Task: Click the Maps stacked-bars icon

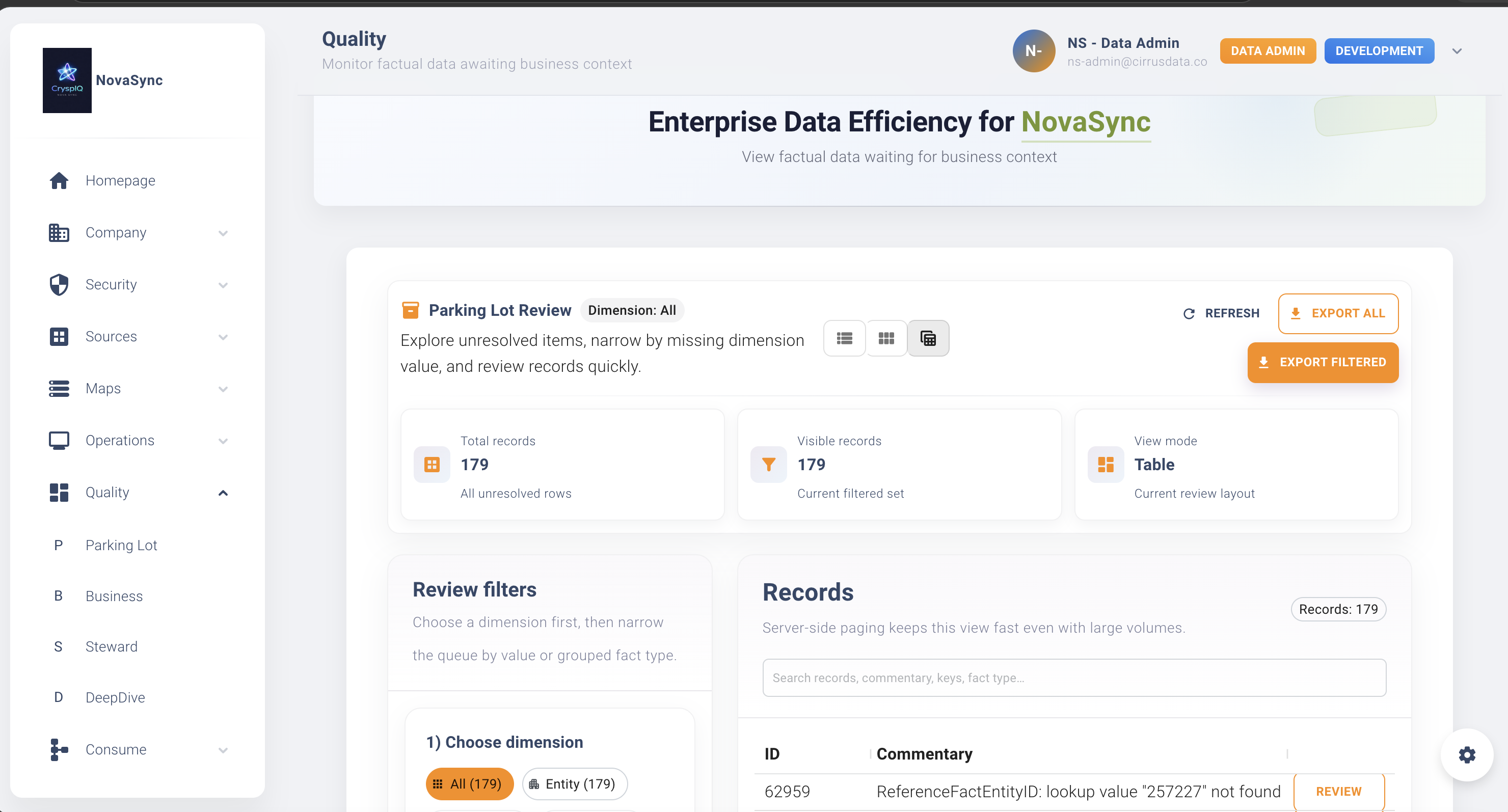Action: pyautogui.click(x=59, y=389)
